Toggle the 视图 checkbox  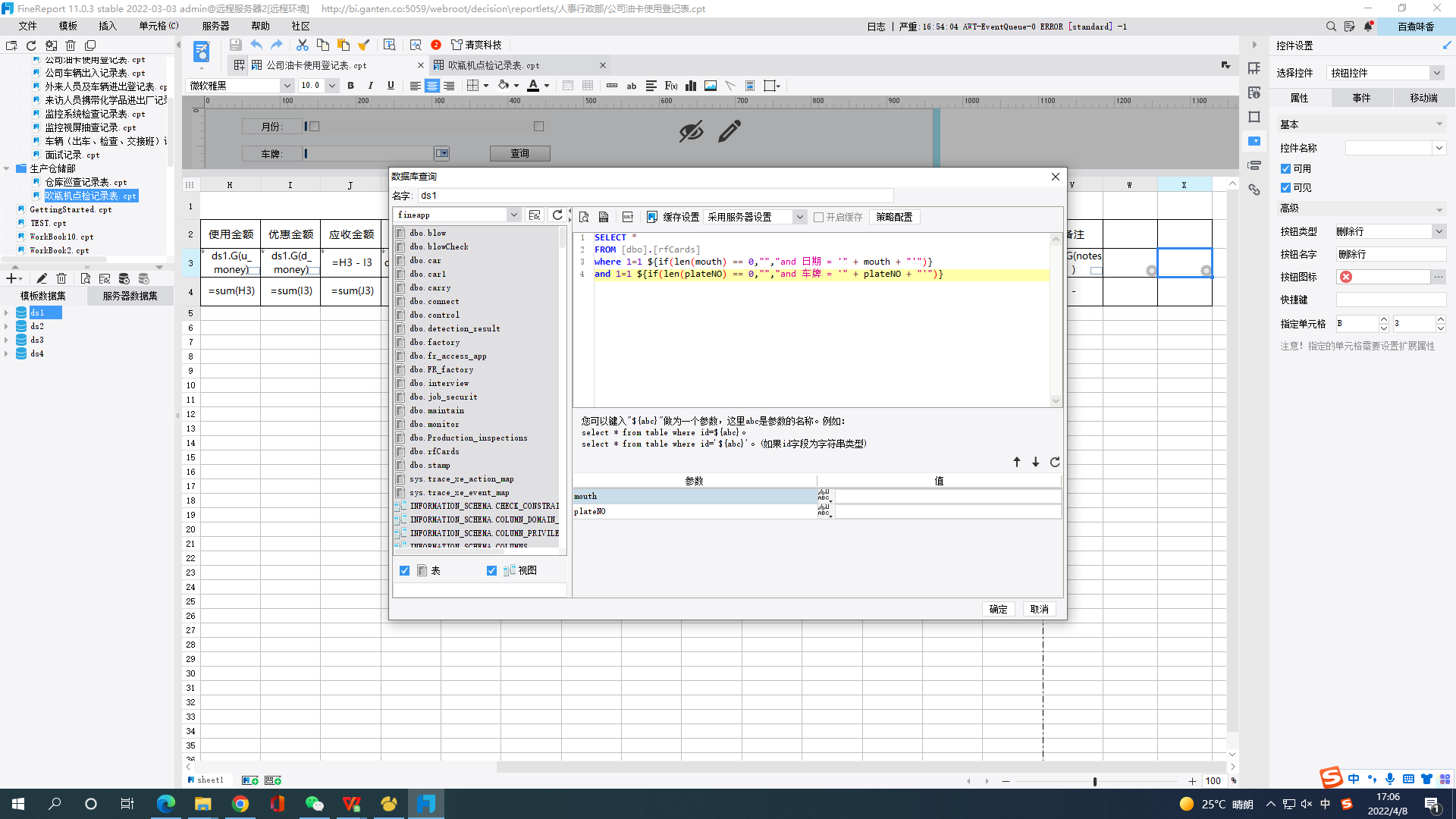[492, 571]
